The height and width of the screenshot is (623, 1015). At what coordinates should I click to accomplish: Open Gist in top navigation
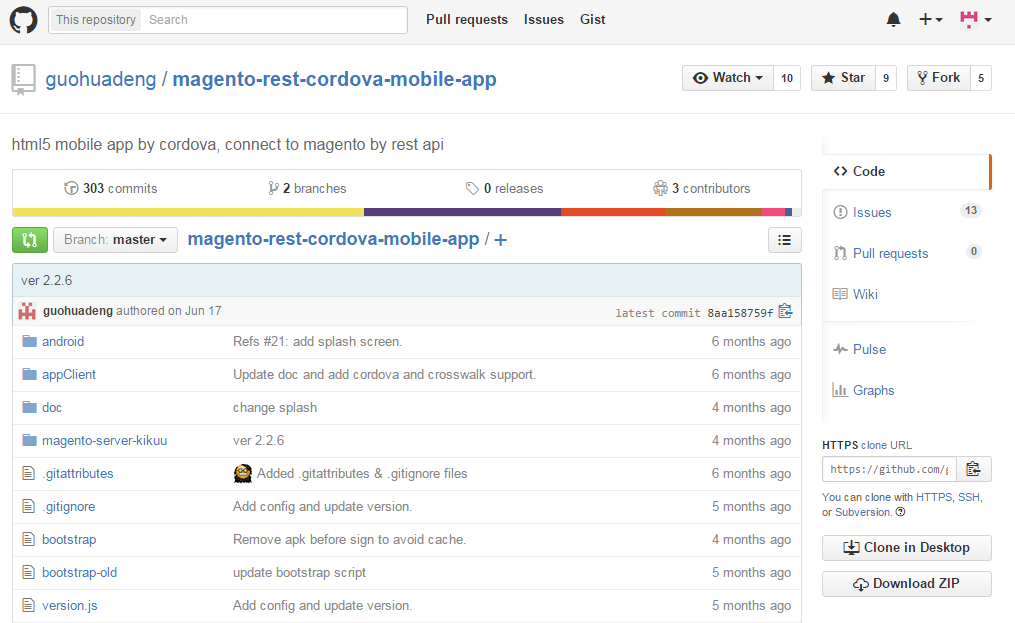click(x=592, y=19)
